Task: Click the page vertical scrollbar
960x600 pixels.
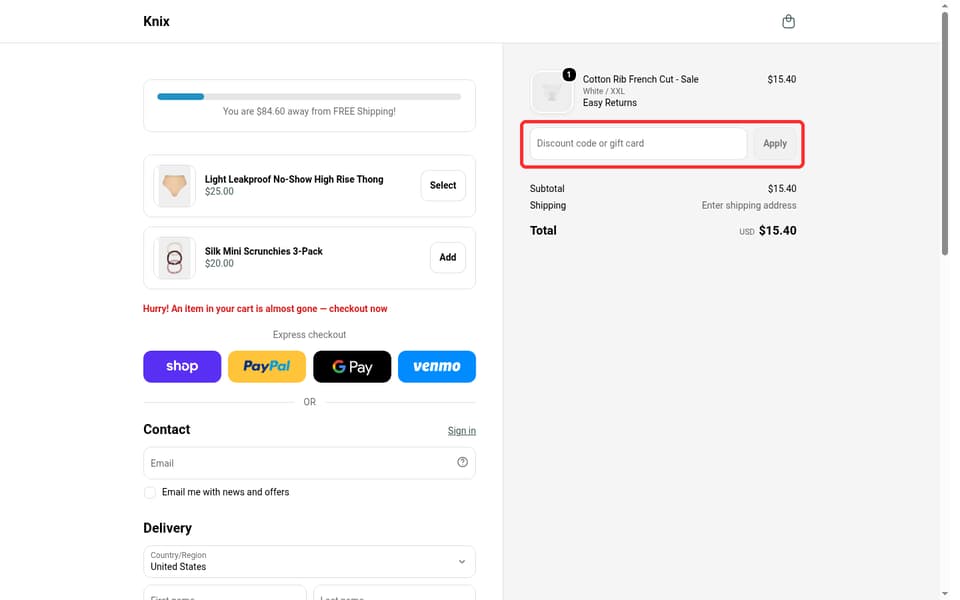Action: (x=945, y=135)
